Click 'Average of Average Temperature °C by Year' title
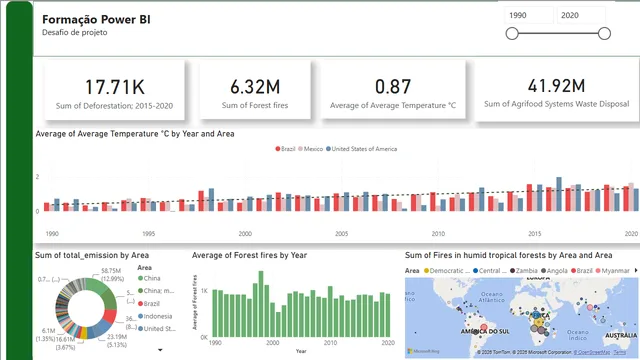 click(135, 134)
